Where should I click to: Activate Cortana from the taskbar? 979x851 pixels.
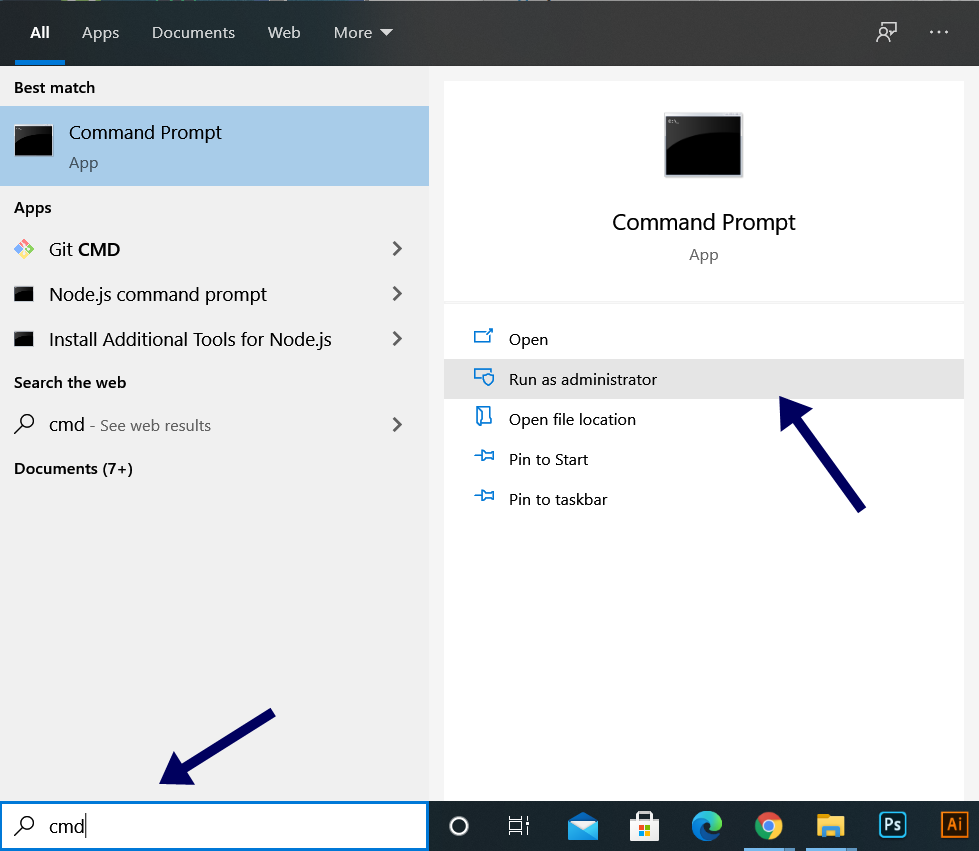click(x=458, y=826)
